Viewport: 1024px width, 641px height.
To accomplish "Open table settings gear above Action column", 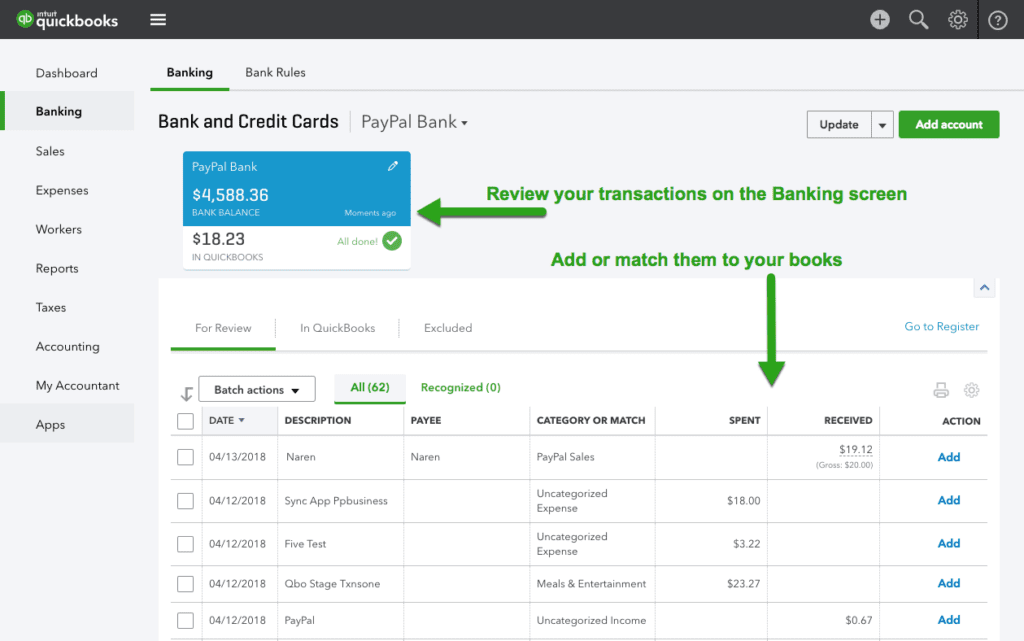I will pyautogui.click(x=971, y=390).
